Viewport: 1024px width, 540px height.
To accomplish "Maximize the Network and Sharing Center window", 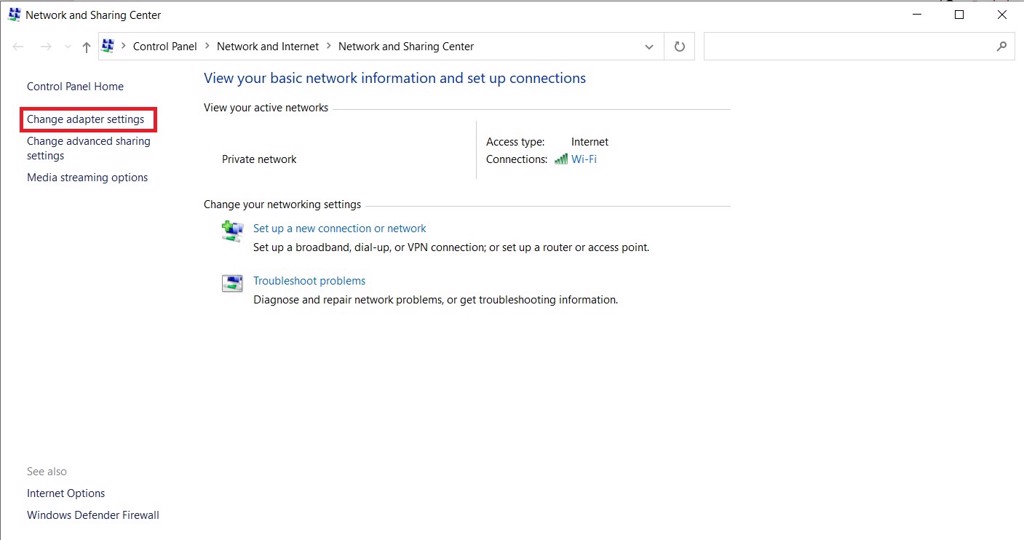I will point(959,14).
